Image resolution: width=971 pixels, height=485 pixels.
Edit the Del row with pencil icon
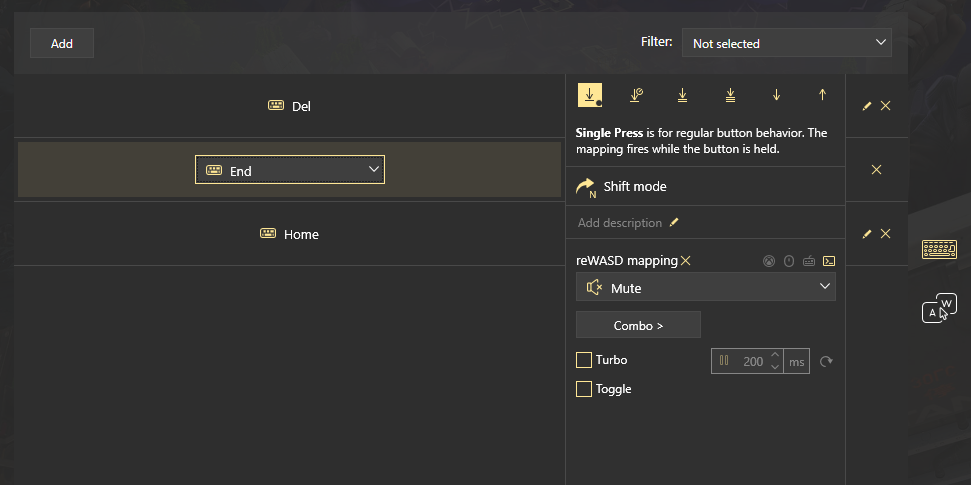pyautogui.click(x=867, y=106)
